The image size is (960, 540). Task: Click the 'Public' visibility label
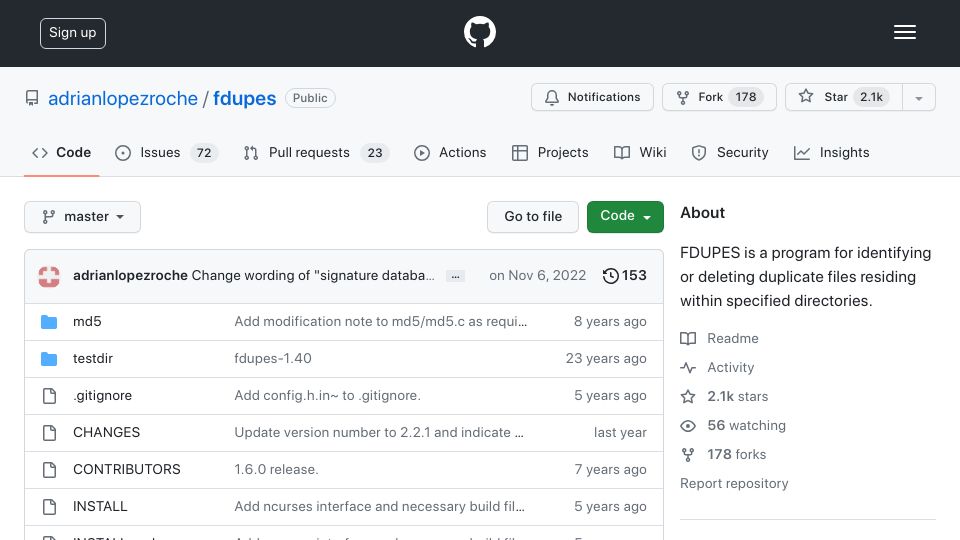point(310,98)
